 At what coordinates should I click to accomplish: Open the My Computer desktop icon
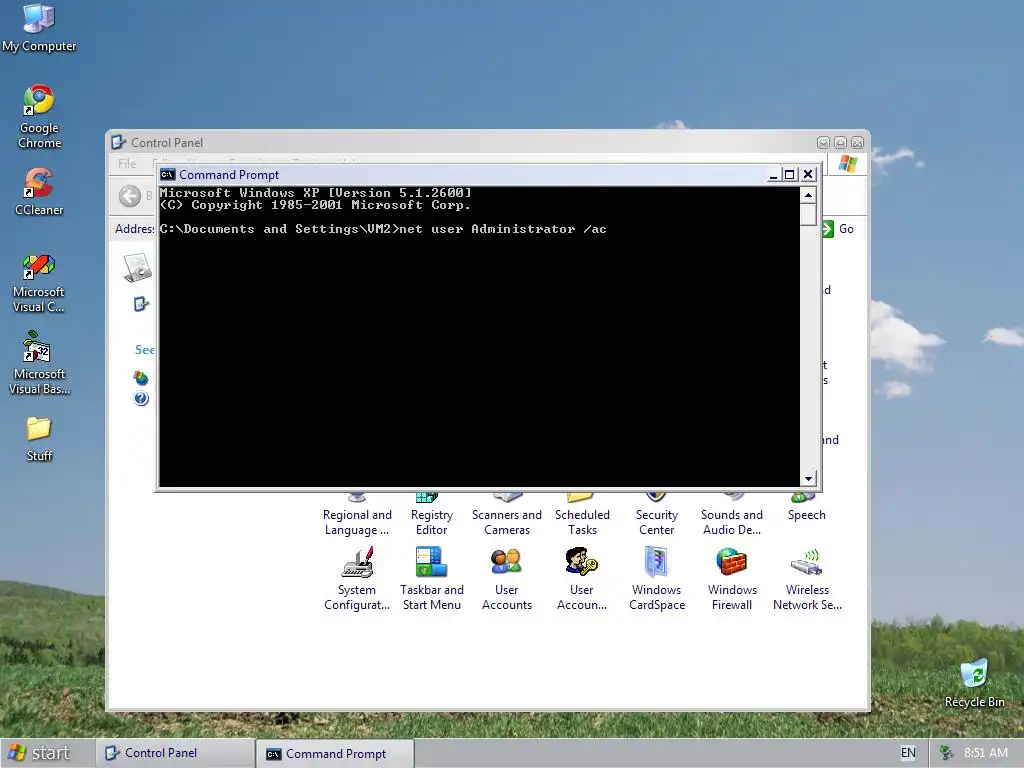click(39, 28)
